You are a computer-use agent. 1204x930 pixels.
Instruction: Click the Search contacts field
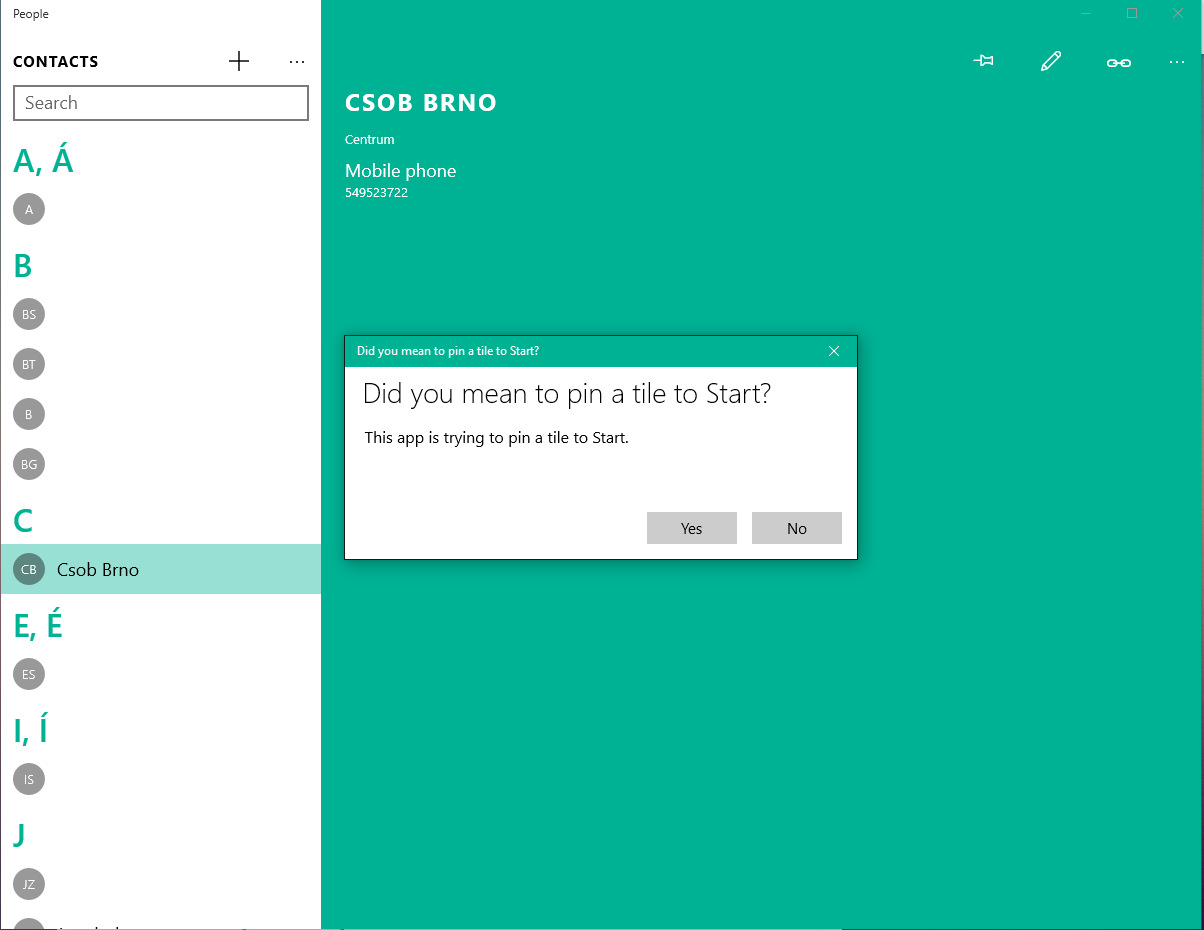161,103
